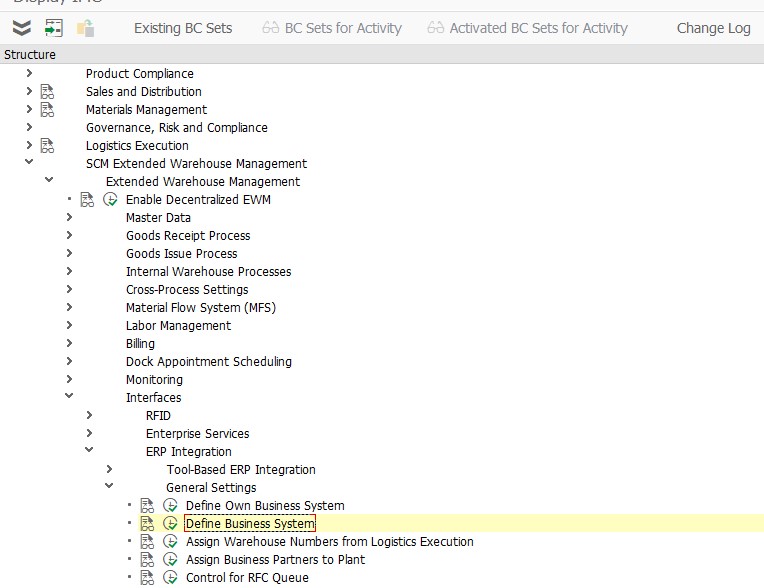Open documentation icon for Logistics Execution
Screen dimensions: 764x588
point(47,146)
